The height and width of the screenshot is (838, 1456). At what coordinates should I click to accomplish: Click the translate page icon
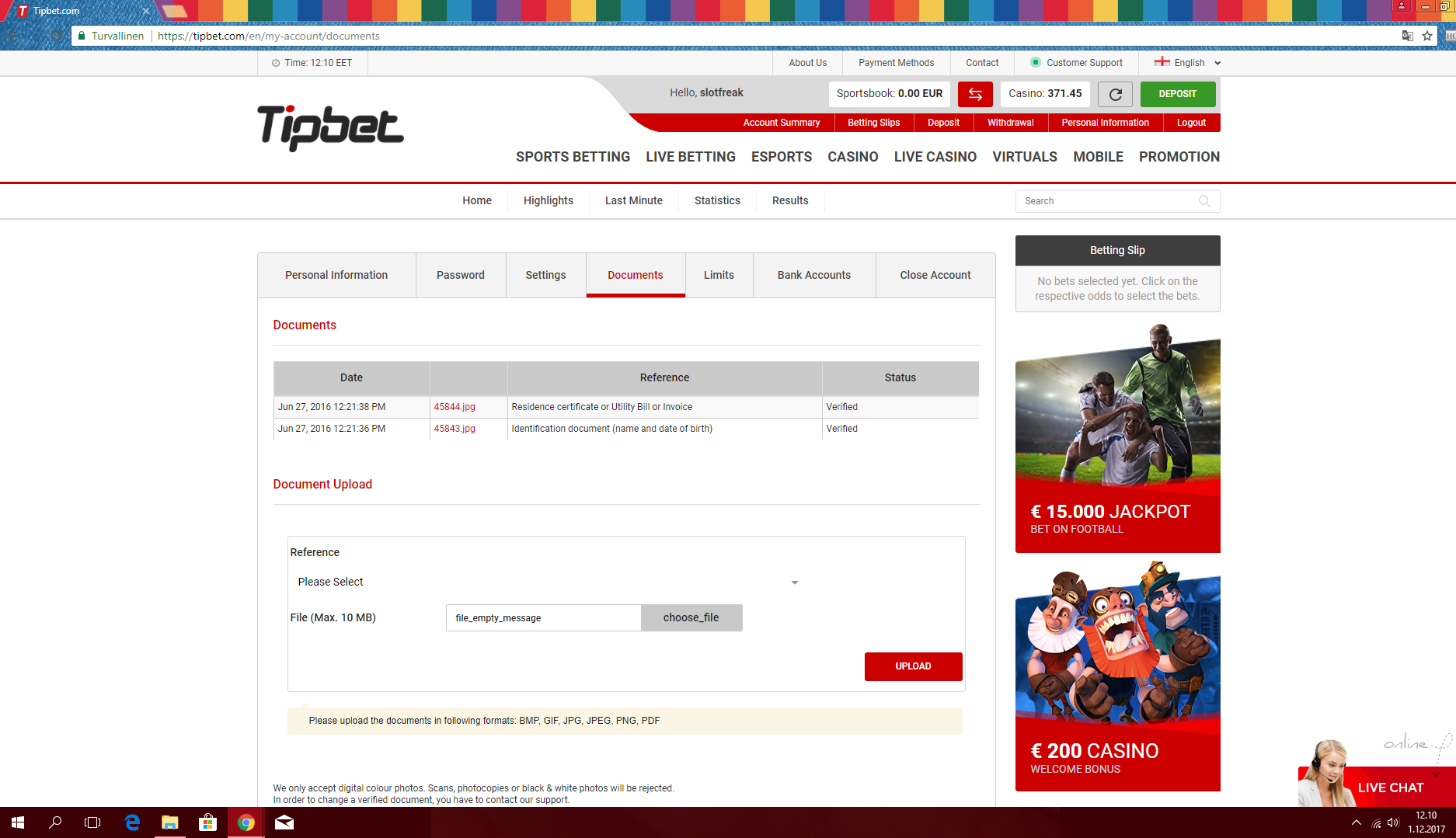pyautogui.click(x=1407, y=36)
